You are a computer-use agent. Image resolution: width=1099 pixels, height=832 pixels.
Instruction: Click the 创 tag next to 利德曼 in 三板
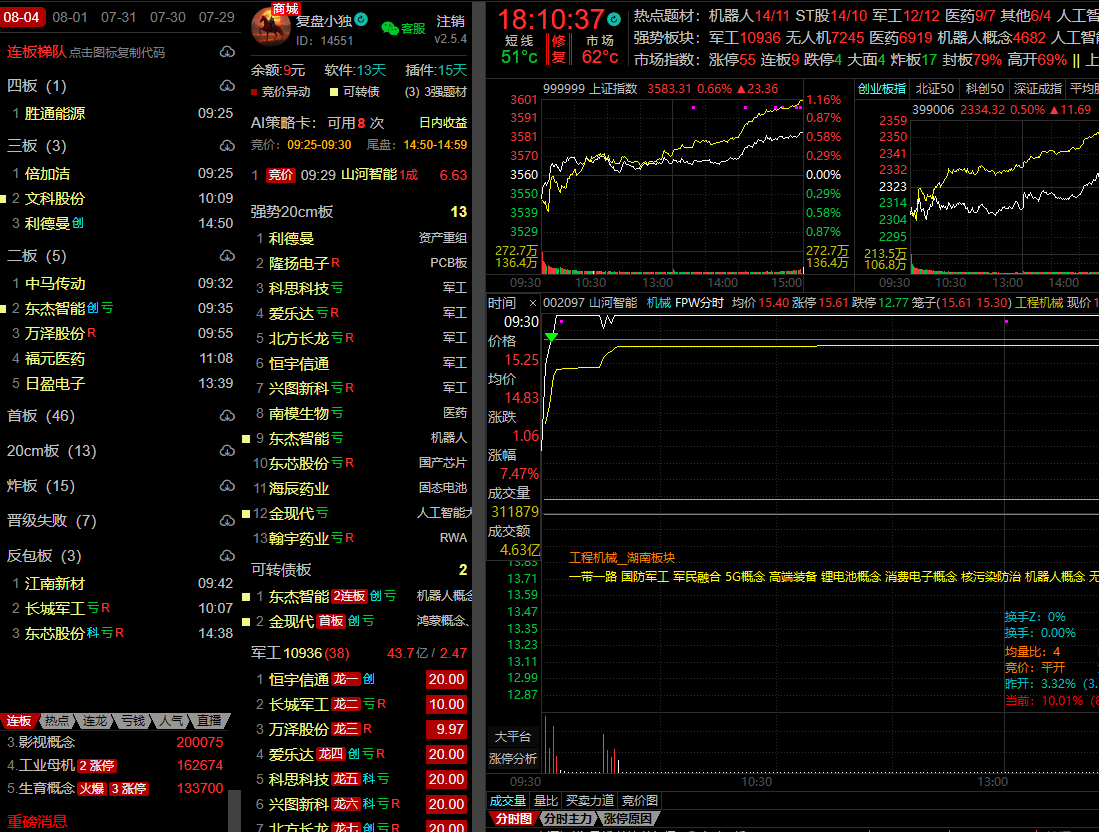(78, 223)
